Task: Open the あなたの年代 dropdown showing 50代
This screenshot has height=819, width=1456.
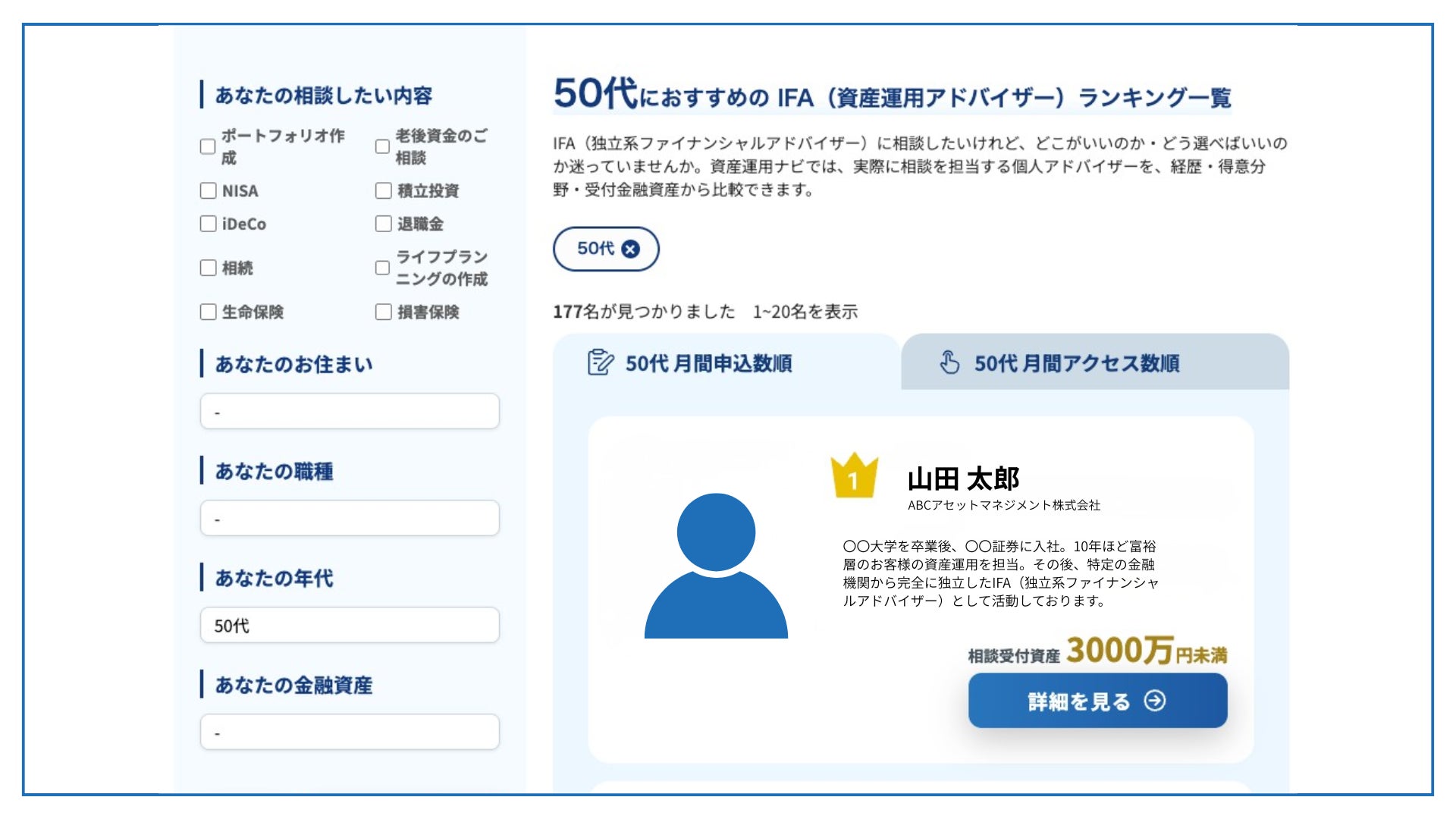Action: click(350, 625)
